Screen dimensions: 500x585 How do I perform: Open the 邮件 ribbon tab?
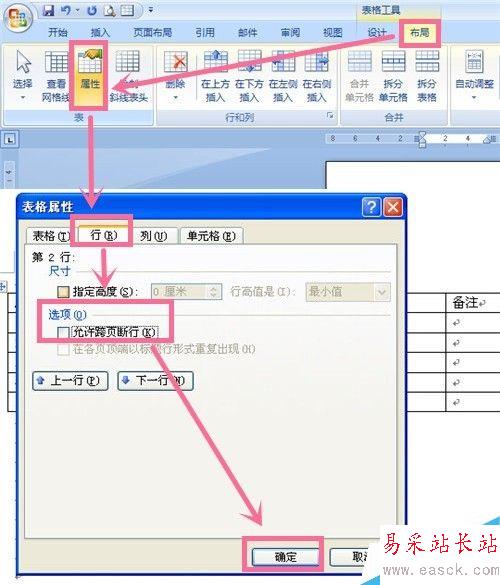click(247, 32)
